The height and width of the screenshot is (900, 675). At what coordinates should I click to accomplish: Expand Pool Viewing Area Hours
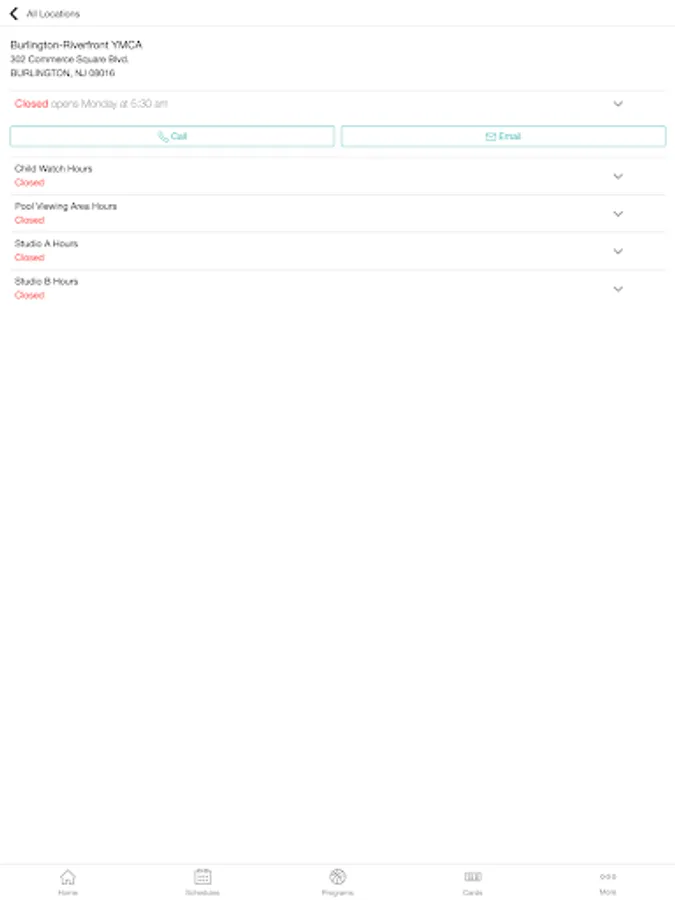tap(618, 214)
